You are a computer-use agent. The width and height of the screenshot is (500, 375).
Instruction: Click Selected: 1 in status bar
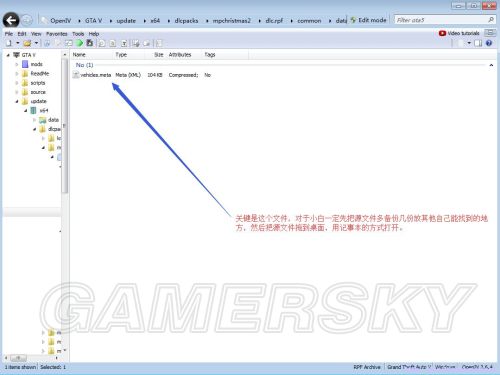click(x=53, y=367)
